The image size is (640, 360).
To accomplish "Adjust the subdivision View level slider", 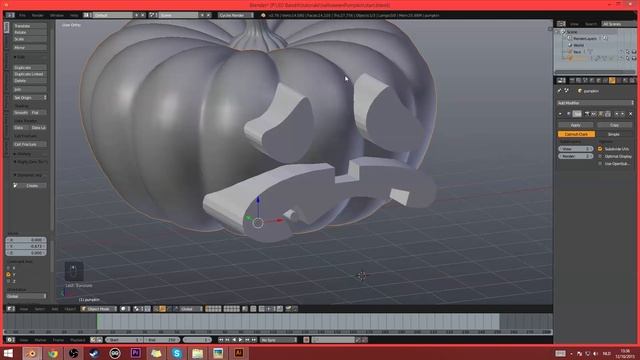I will [x=576, y=149].
